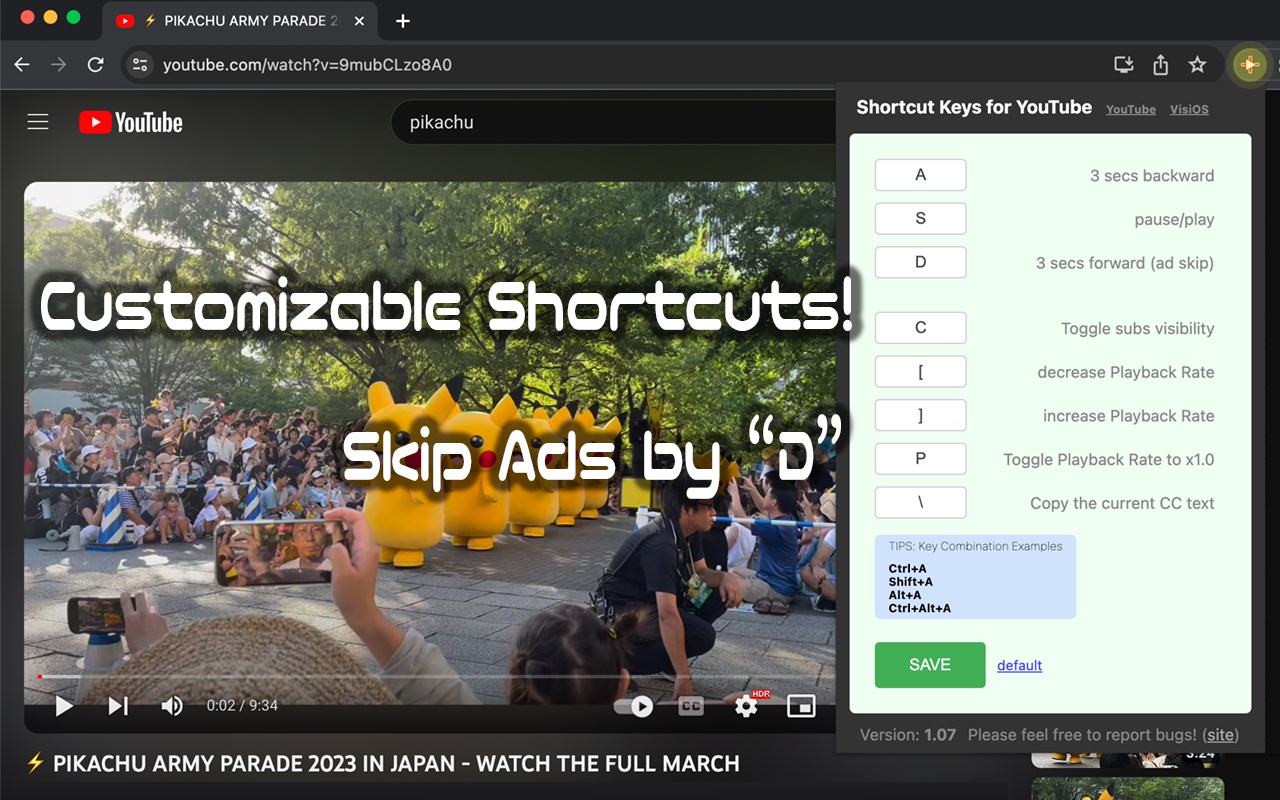Click the green SAVE button
Image resolution: width=1280 pixels, height=800 pixels.
click(930, 665)
